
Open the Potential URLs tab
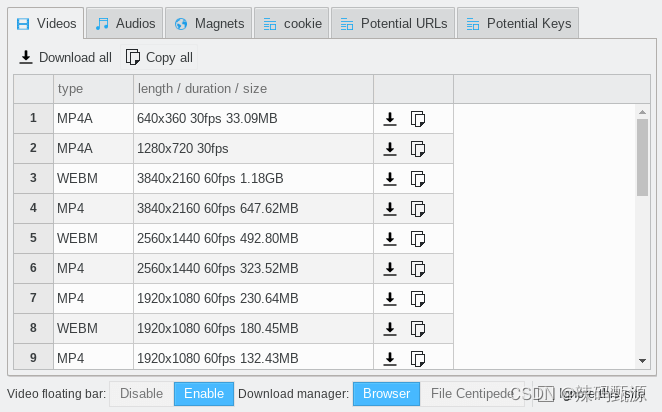[392, 23]
